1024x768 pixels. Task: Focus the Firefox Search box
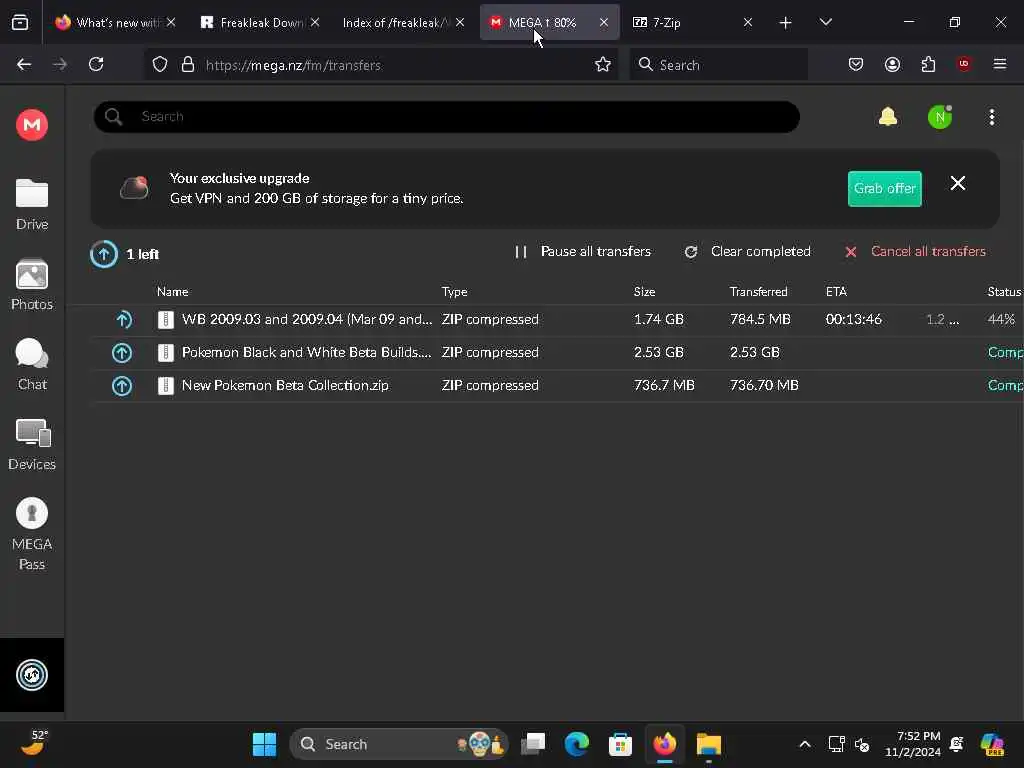(x=718, y=65)
